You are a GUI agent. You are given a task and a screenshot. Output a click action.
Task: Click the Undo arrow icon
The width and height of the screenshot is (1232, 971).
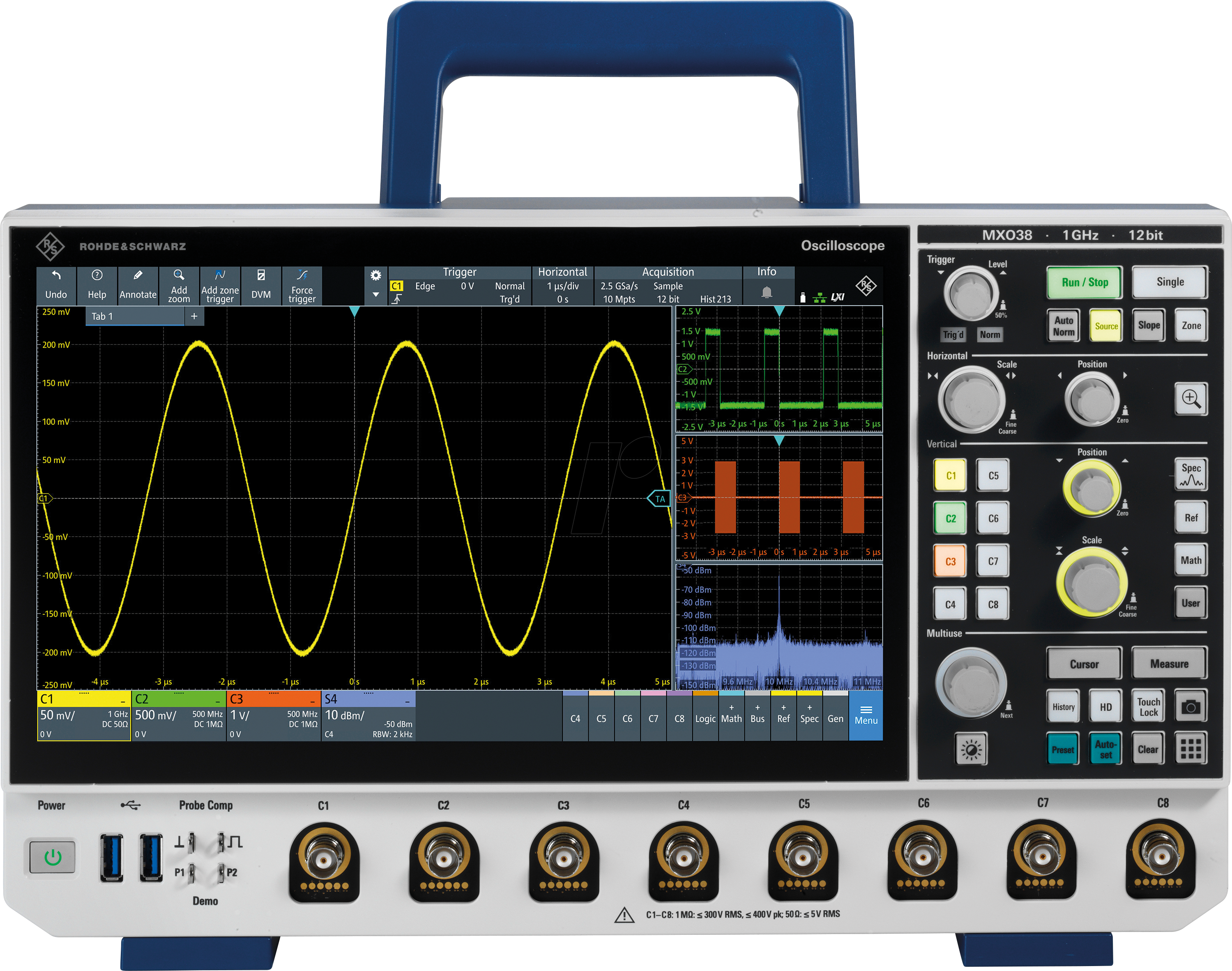[56, 276]
